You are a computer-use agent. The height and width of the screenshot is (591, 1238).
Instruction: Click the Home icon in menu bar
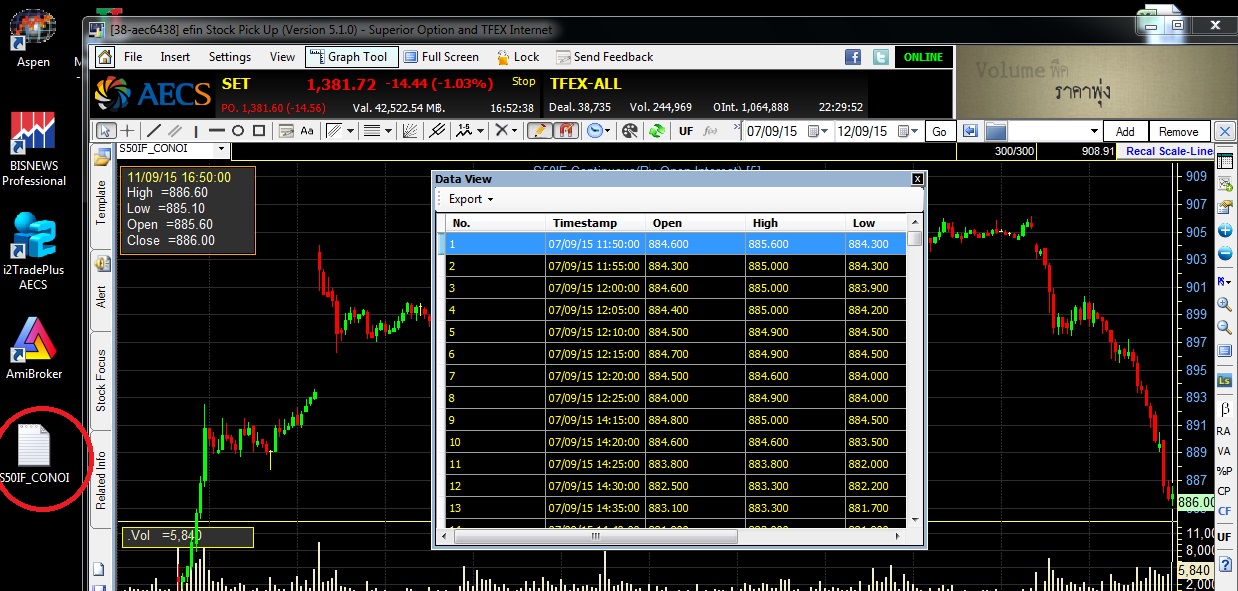click(x=104, y=57)
